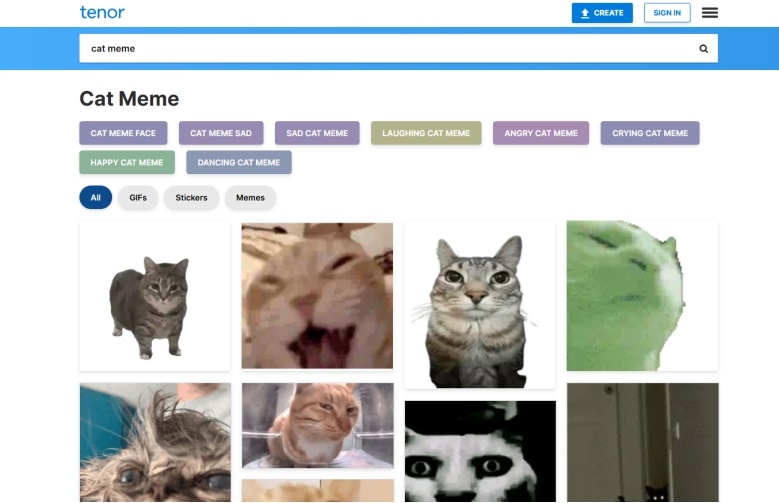Screen dimensions: 779x503
Task: Click the Cat Meme page heading
Action: [129, 99]
